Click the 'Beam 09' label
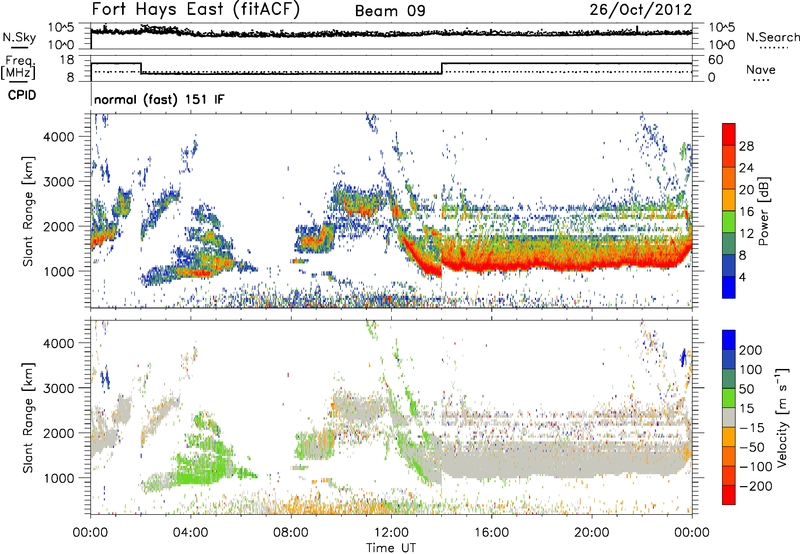The image size is (800, 554). [390, 11]
